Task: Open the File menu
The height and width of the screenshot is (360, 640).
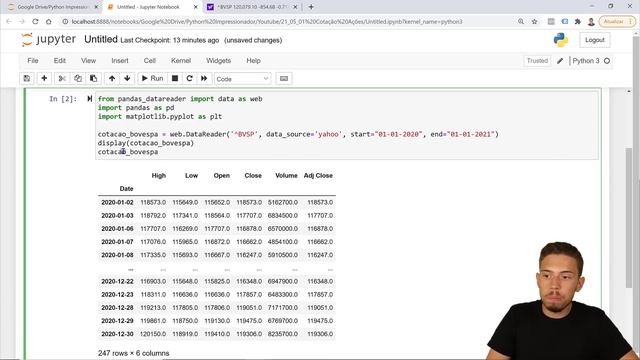Action: pos(33,61)
